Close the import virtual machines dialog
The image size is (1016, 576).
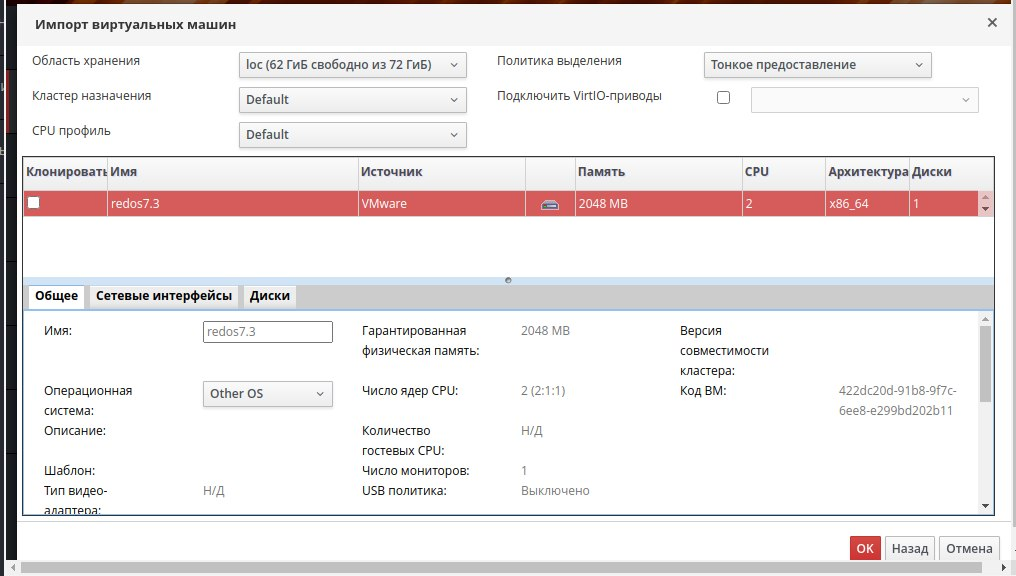tap(992, 23)
